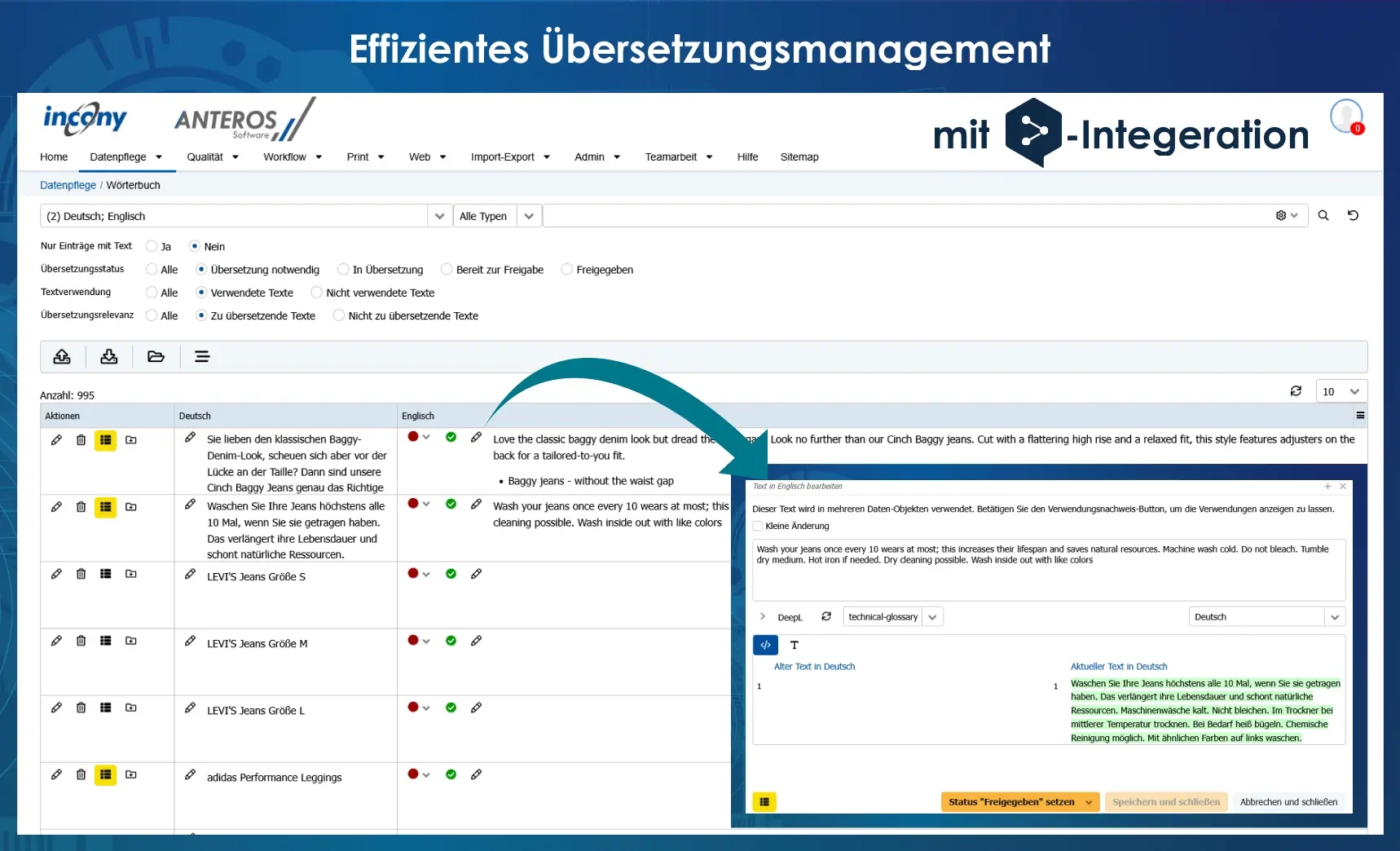Click the search text input field

[905, 216]
